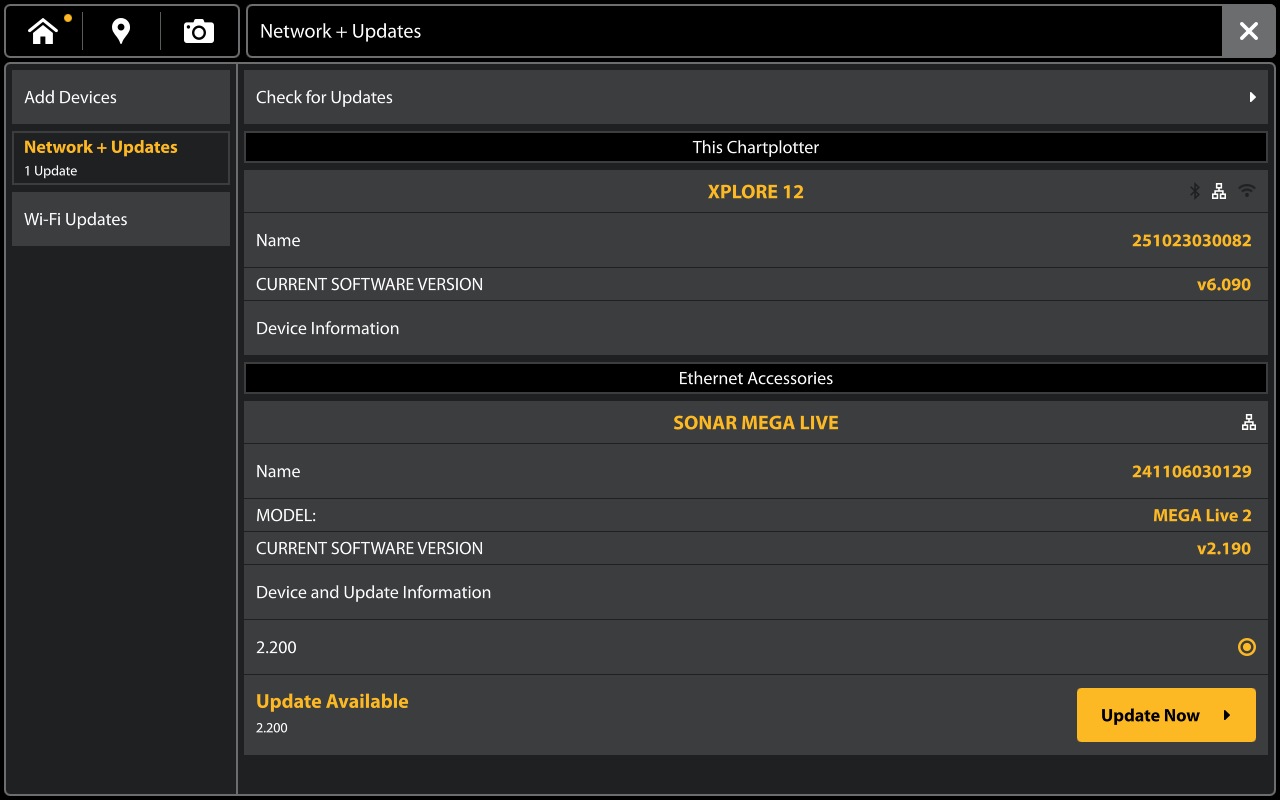Expand Check for Updates arrow
1280x800 pixels.
(x=1252, y=97)
